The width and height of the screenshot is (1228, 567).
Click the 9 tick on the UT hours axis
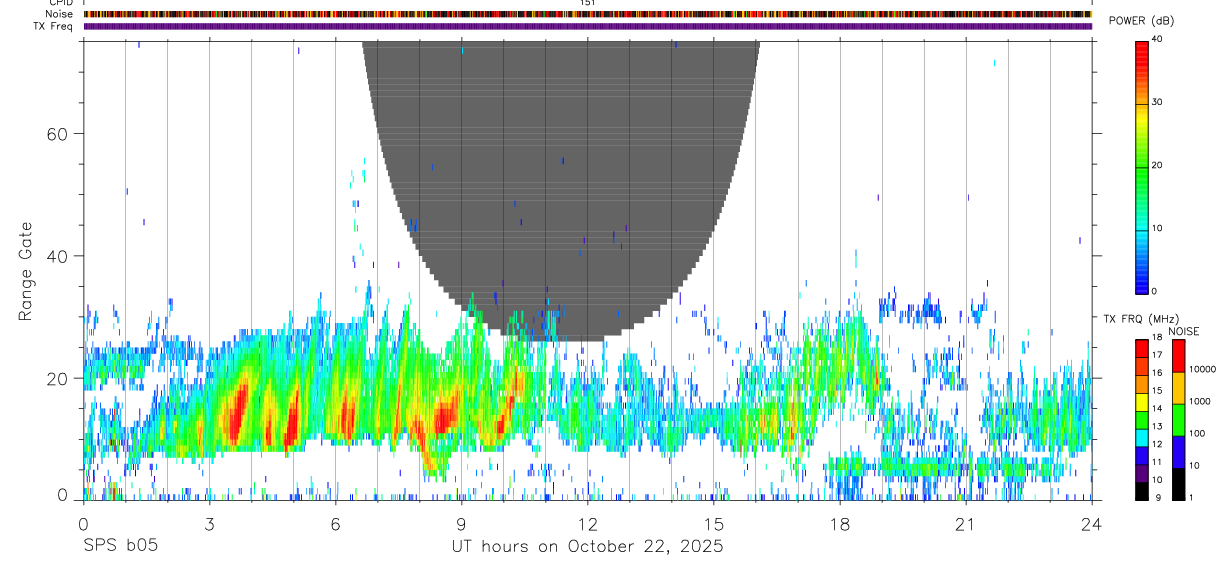(x=461, y=524)
